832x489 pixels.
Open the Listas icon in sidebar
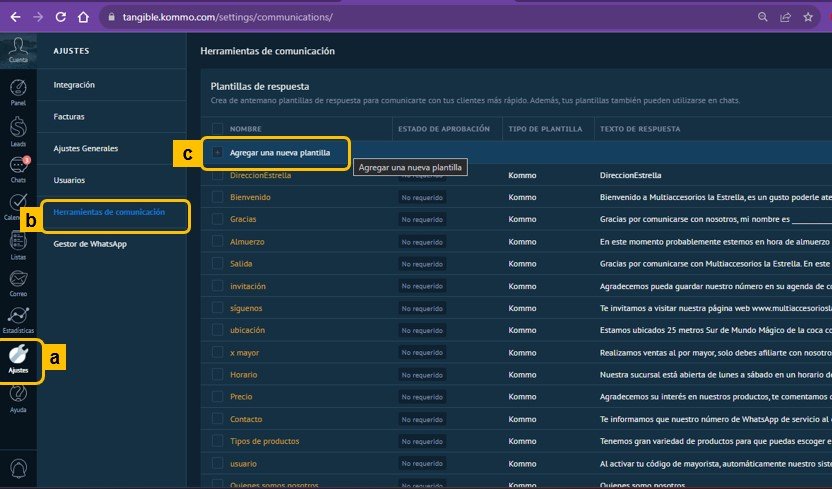pos(18,244)
